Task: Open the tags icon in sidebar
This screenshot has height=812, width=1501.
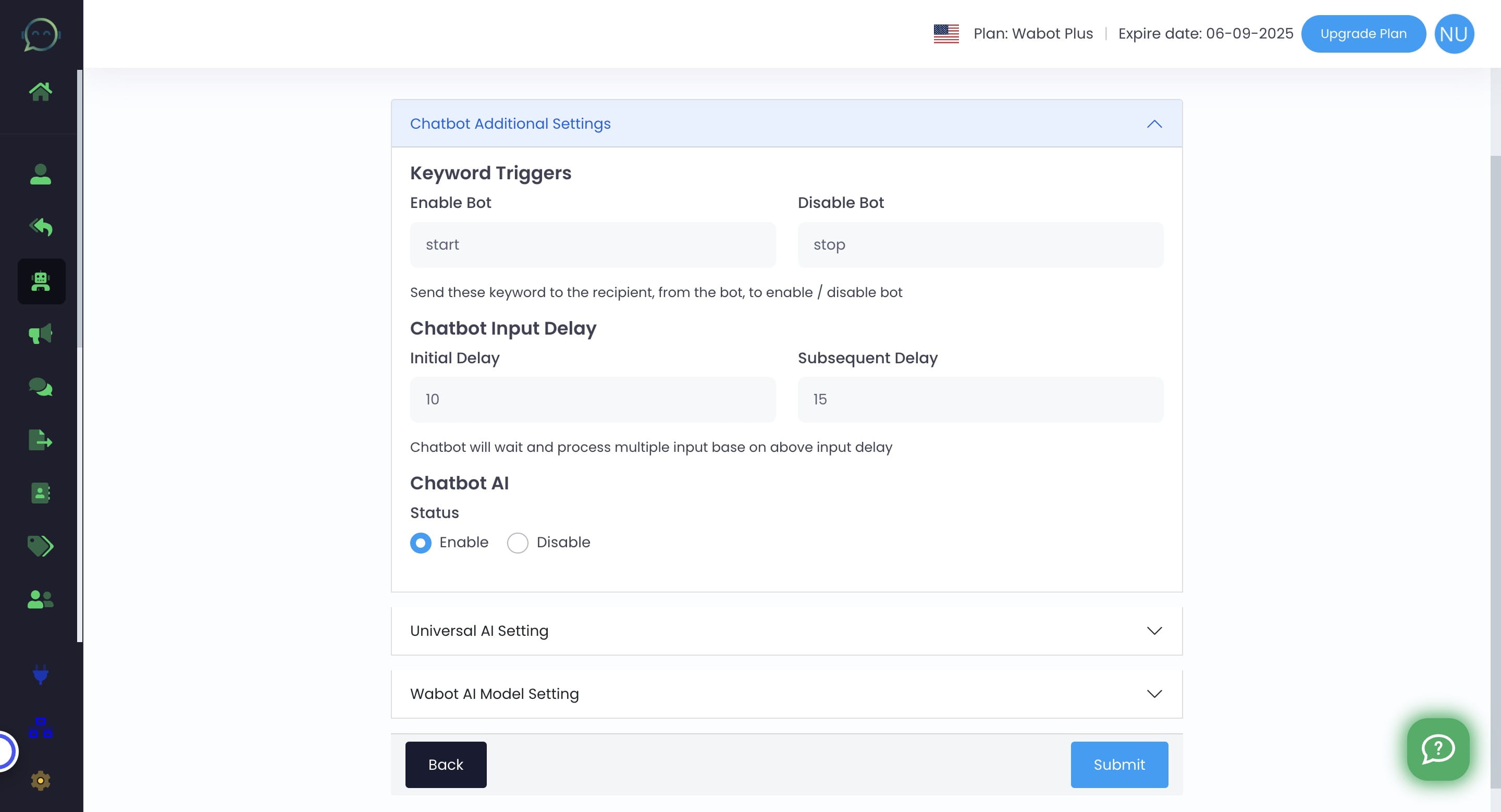Action: [x=41, y=546]
